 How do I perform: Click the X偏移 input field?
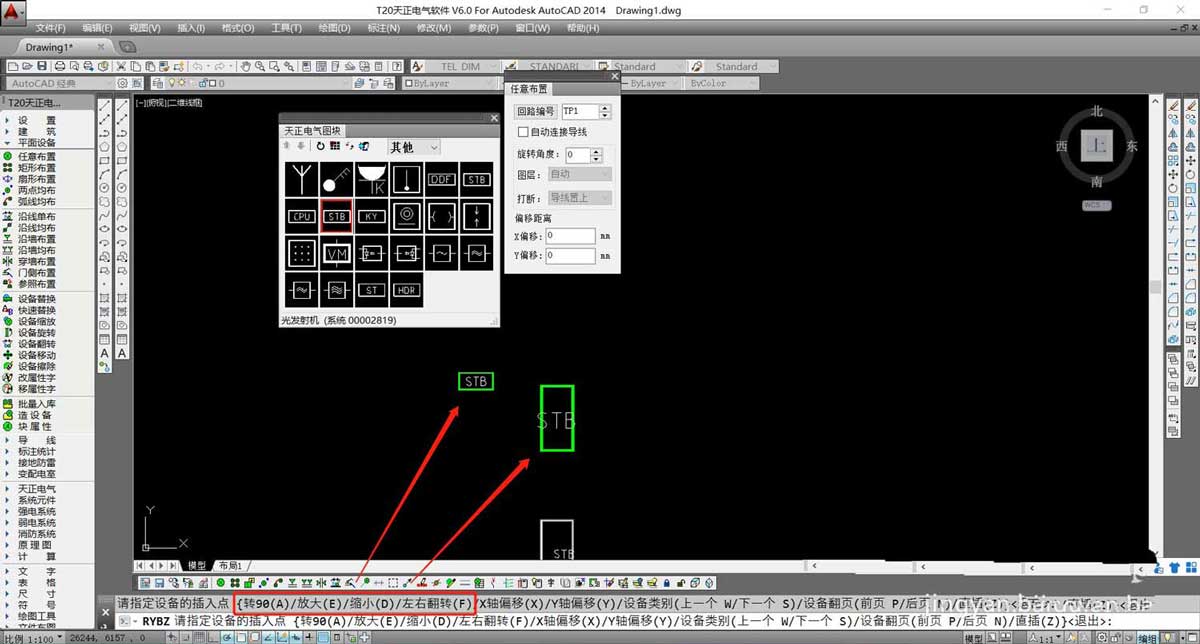pos(571,236)
